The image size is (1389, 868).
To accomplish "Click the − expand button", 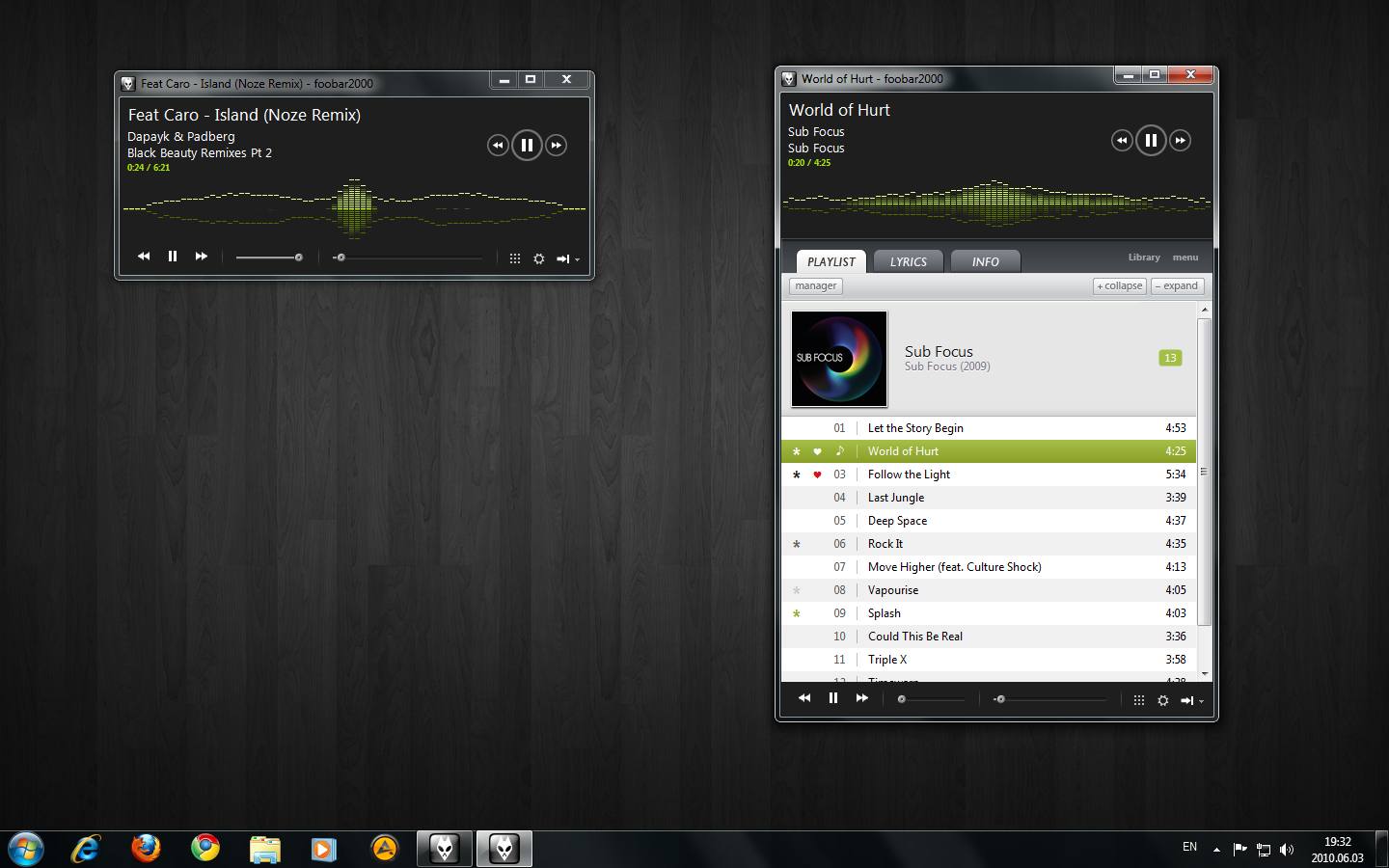I will tap(1178, 286).
